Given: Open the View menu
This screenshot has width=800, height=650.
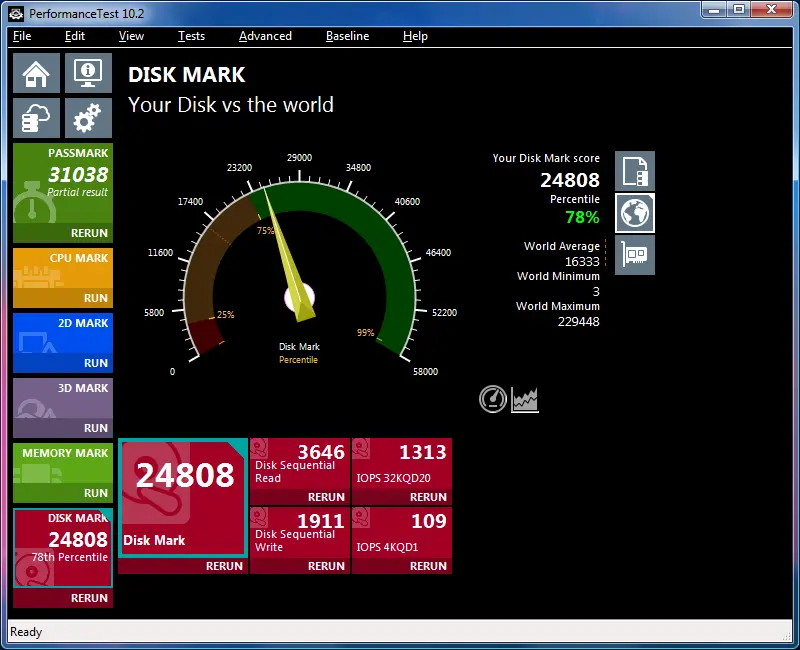Looking at the screenshot, I should 131,36.
